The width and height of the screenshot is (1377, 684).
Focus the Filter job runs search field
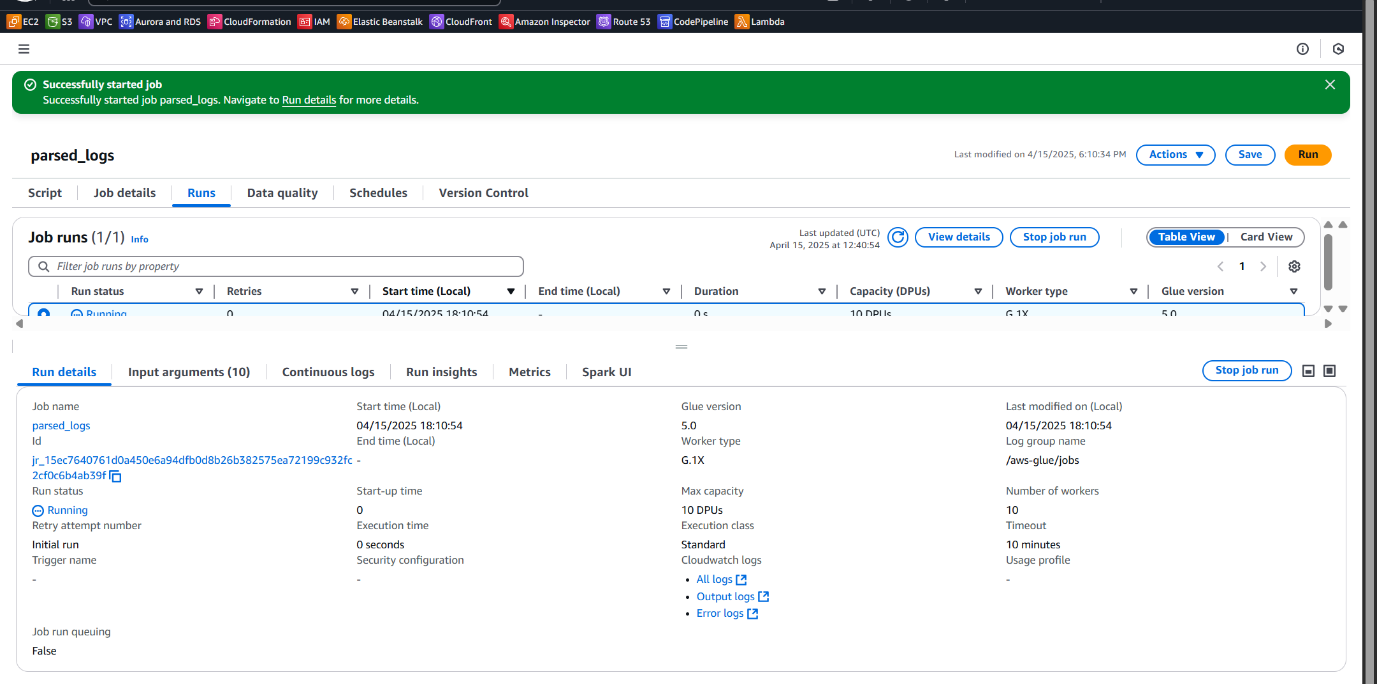click(276, 267)
